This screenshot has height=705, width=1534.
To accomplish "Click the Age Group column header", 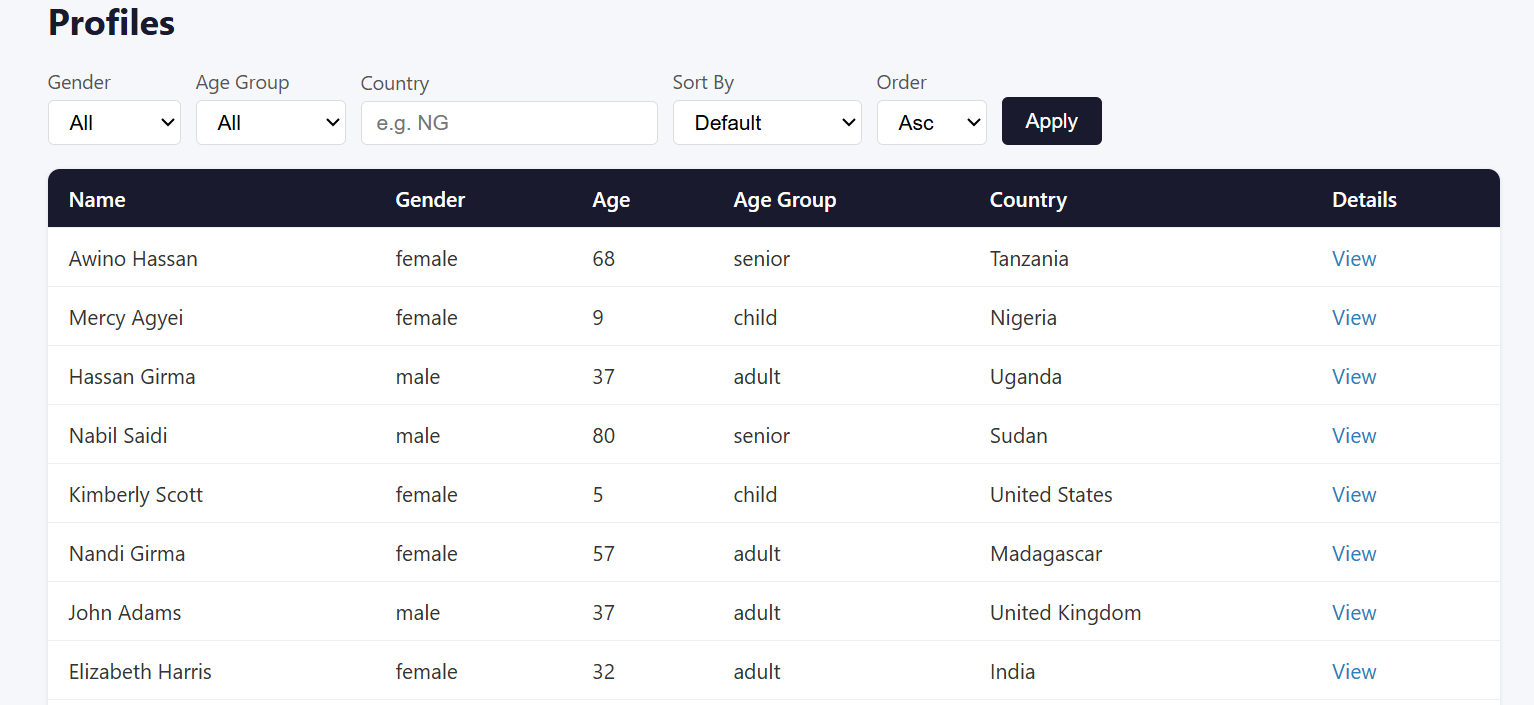I will (x=785, y=200).
